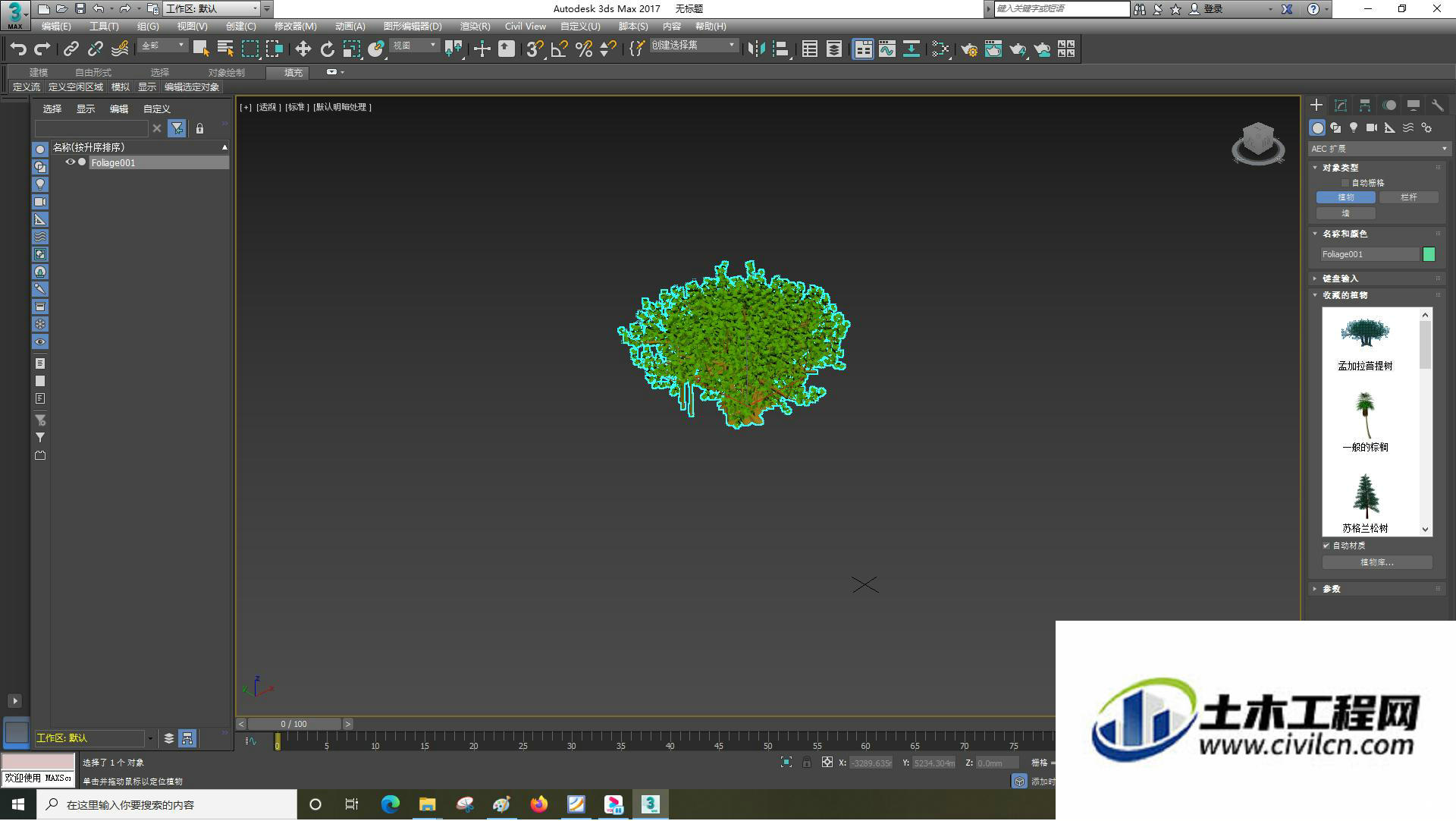Open the workspace dropdown in title bar
Viewport: 1456px width, 821px height.
click(x=211, y=9)
